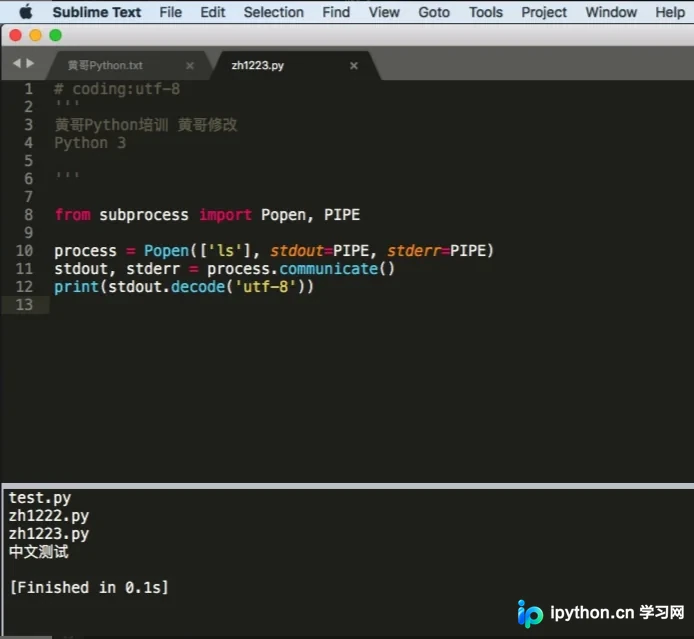Click the 'from' keyword on line 8
Viewport: 694px width, 639px height.
(73, 215)
